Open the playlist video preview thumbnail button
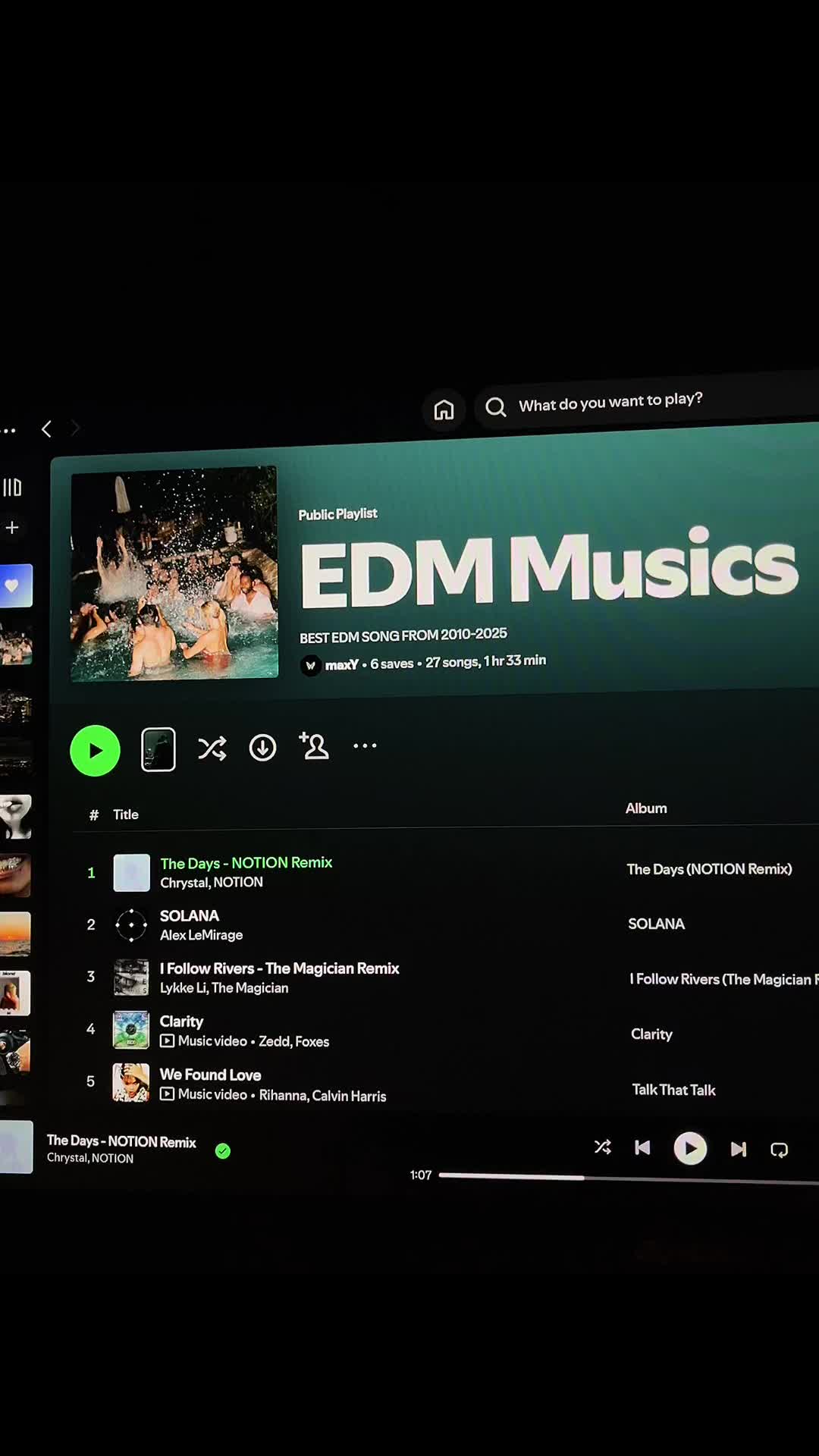This screenshot has height=1456, width=819. pyautogui.click(x=158, y=749)
